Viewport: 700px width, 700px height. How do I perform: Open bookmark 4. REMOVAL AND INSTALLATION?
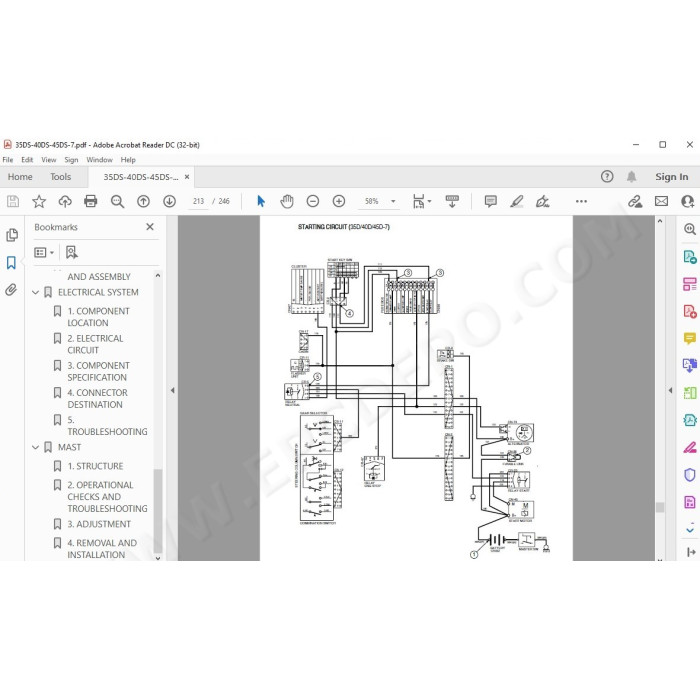pos(102,549)
